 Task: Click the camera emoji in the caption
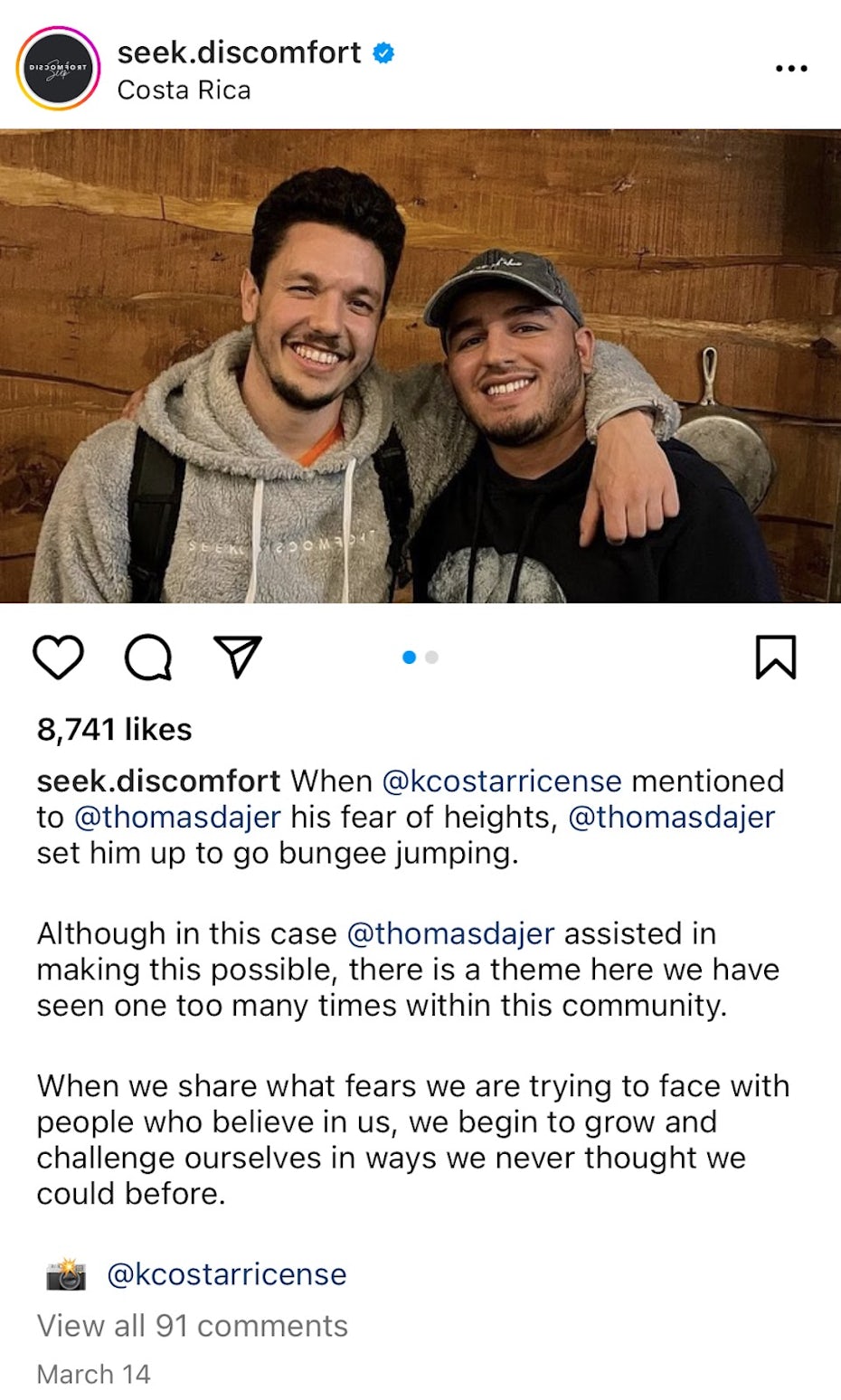(66, 1274)
